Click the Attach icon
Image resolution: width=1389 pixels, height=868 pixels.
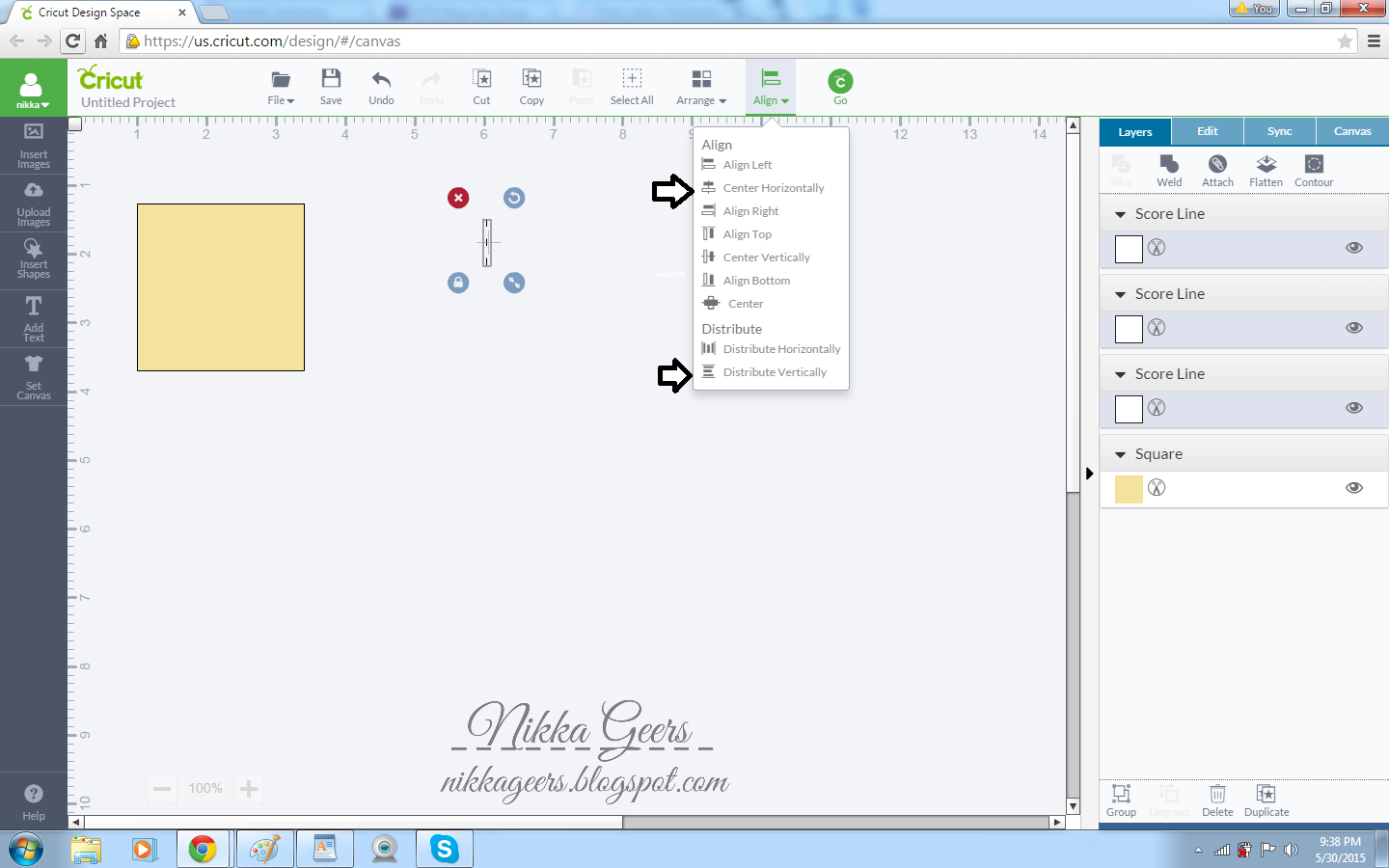coord(1217,171)
